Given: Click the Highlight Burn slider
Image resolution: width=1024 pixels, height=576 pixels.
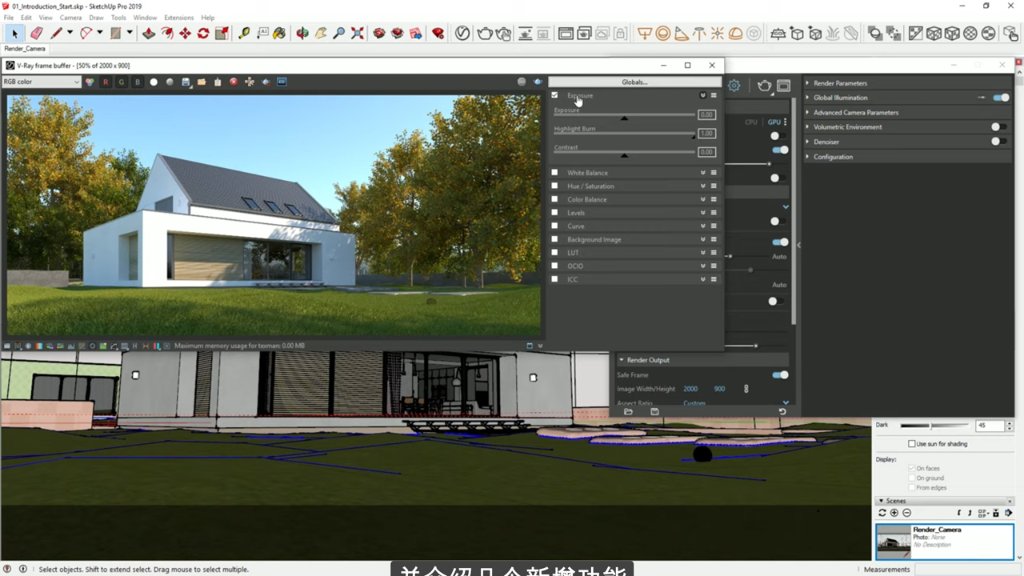Looking at the screenshot, I should point(624,134).
